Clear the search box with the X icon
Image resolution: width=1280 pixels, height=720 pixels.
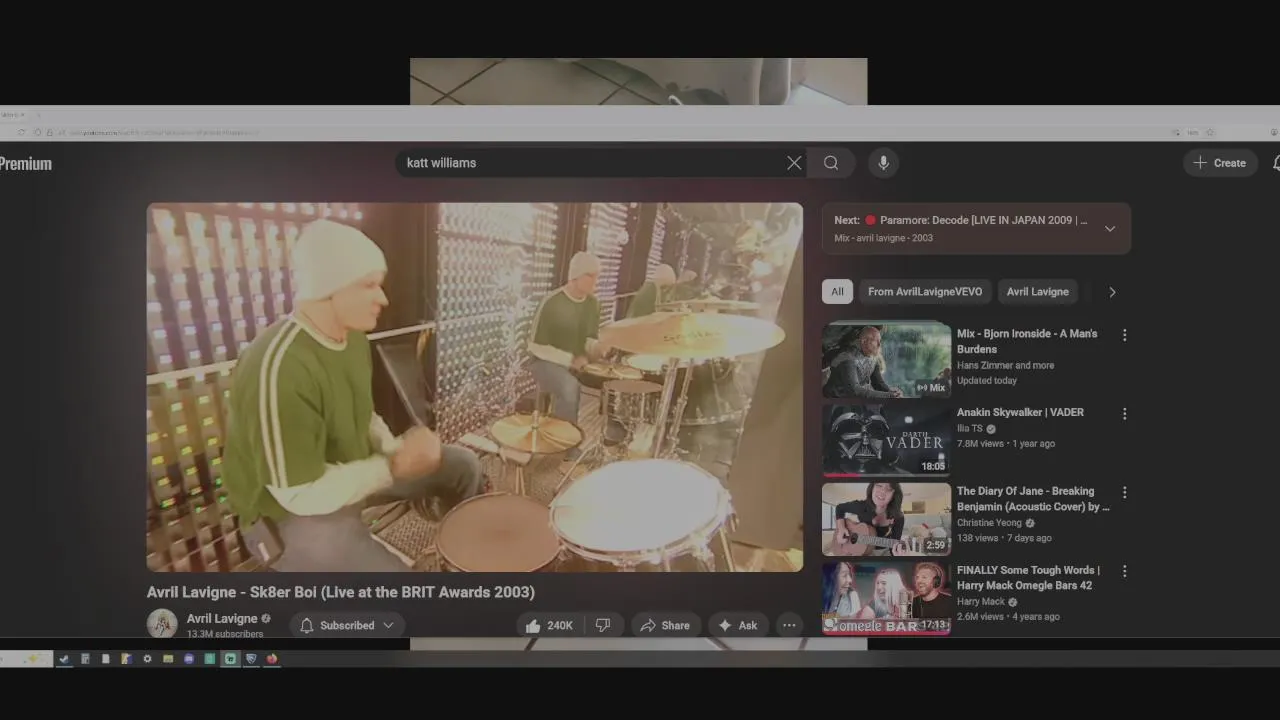(794, 163)
